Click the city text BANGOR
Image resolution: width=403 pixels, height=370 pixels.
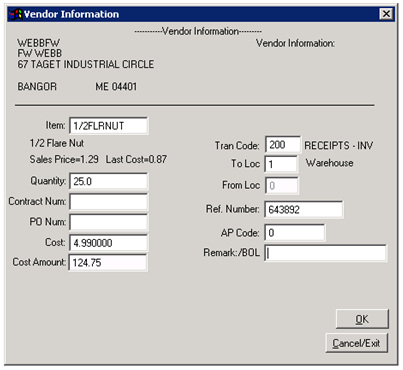(x=37, y=87)
